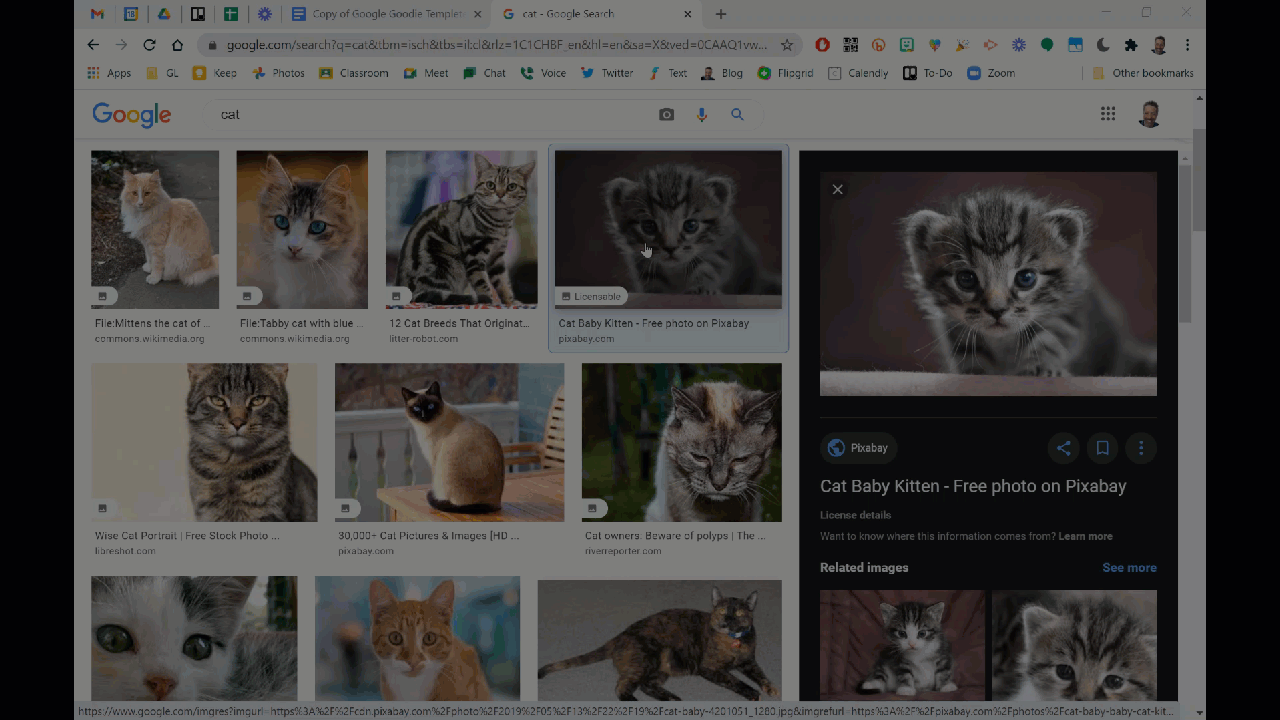Open the Flipgrid bookmark

786,73
